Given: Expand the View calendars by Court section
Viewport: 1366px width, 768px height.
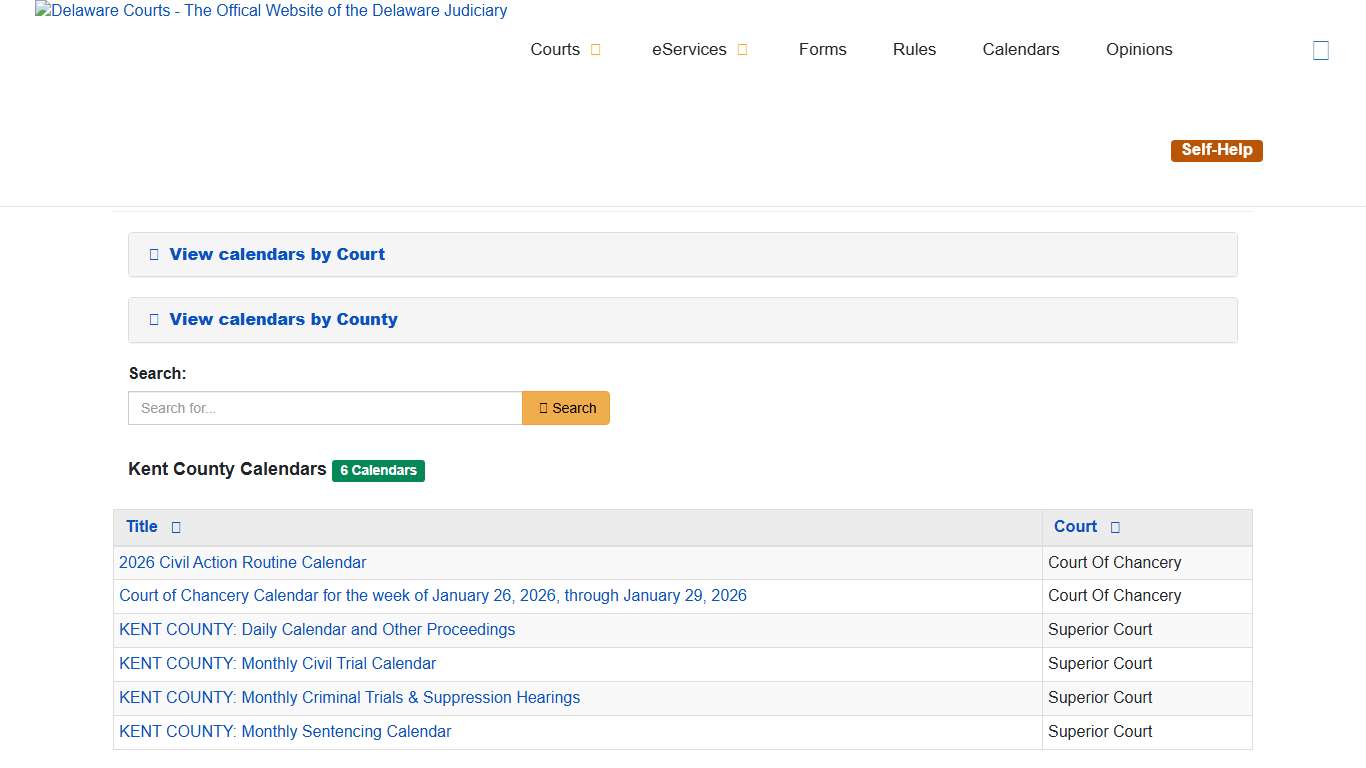Looking at the screenshot, I should pyautogui.click(x=277, y=254).
